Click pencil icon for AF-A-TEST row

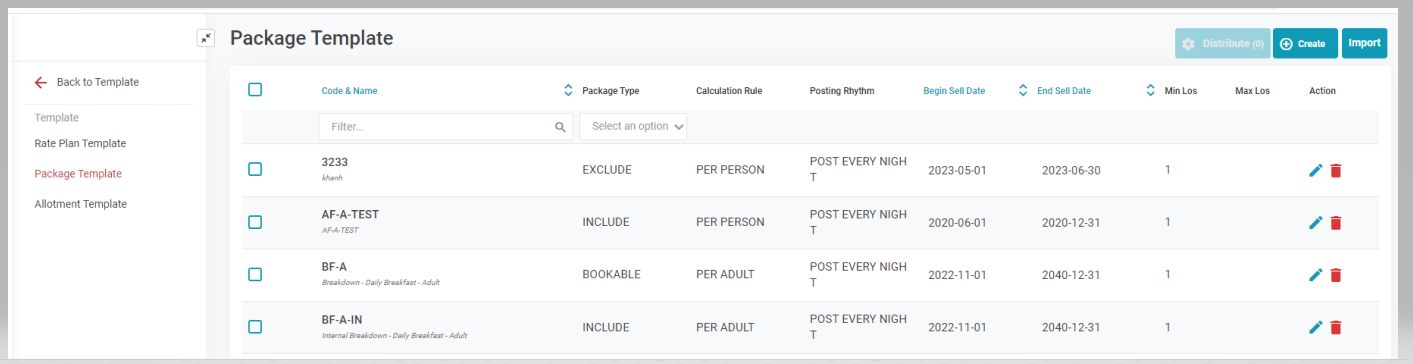click(1315, 222)
